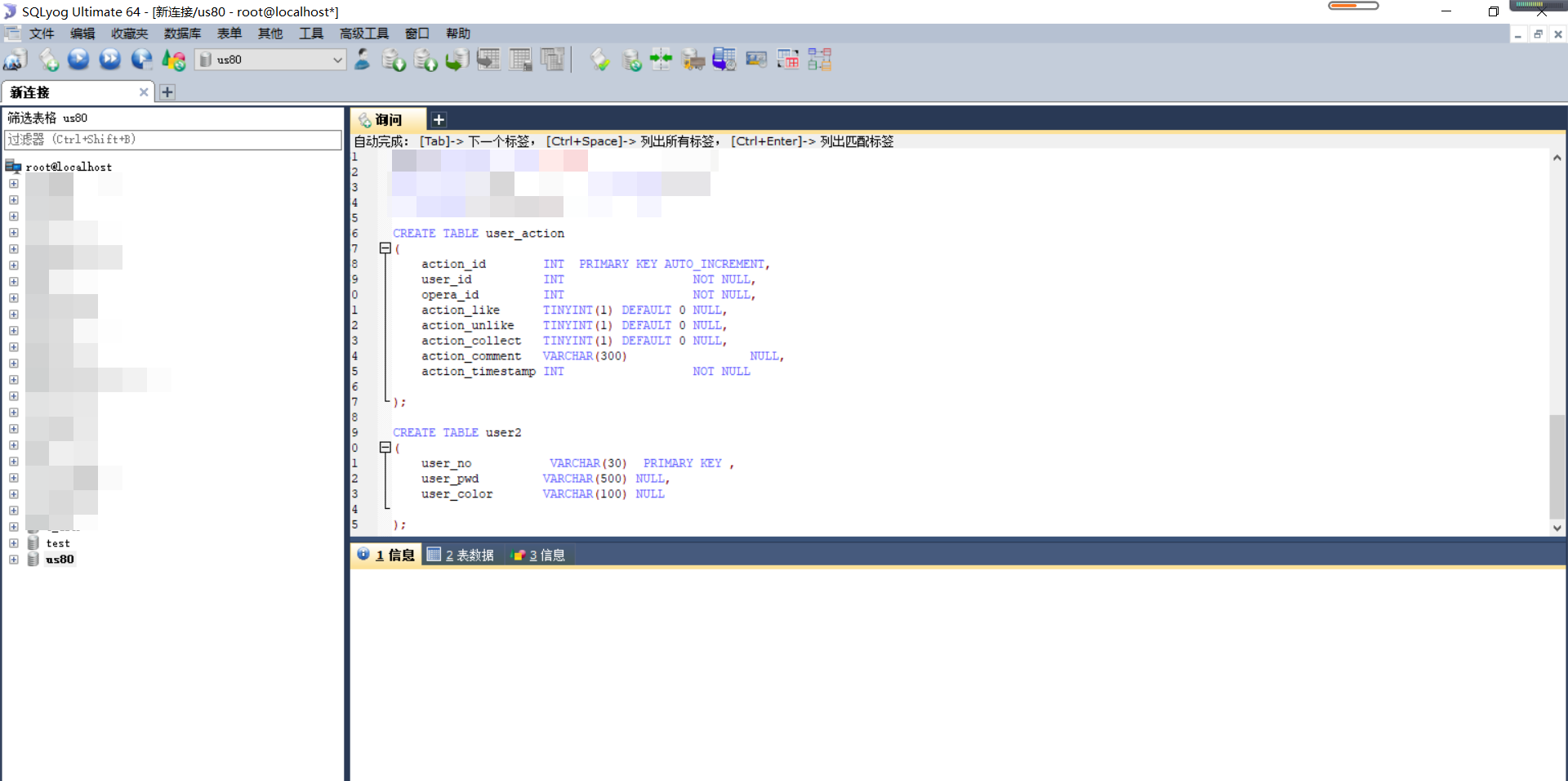1568x781 pixels.
Task: Click the Execute All Queries fast-forward icon
Action: coord(109,59)
